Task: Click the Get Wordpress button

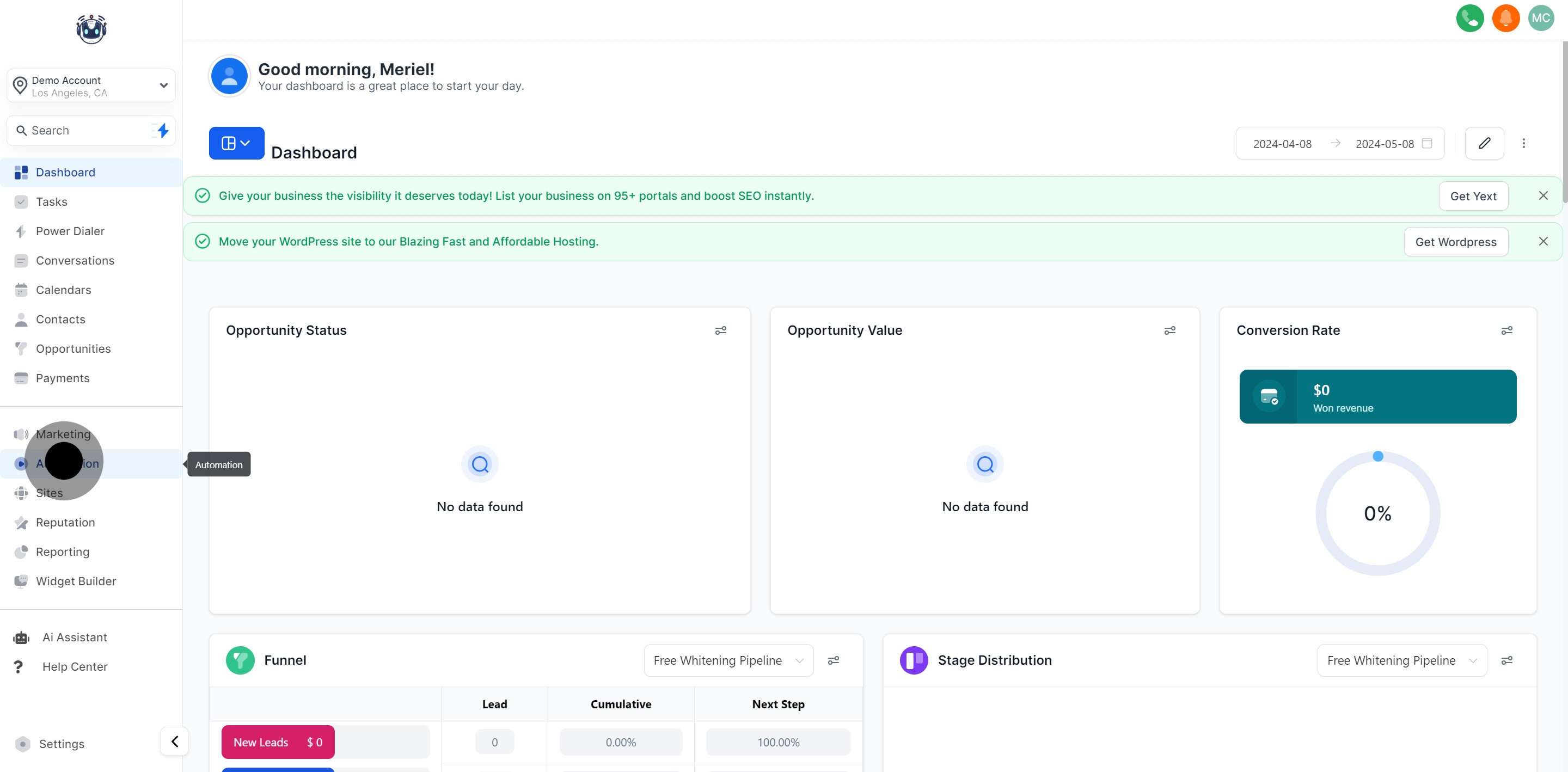Action: (x=1455, y=241)
